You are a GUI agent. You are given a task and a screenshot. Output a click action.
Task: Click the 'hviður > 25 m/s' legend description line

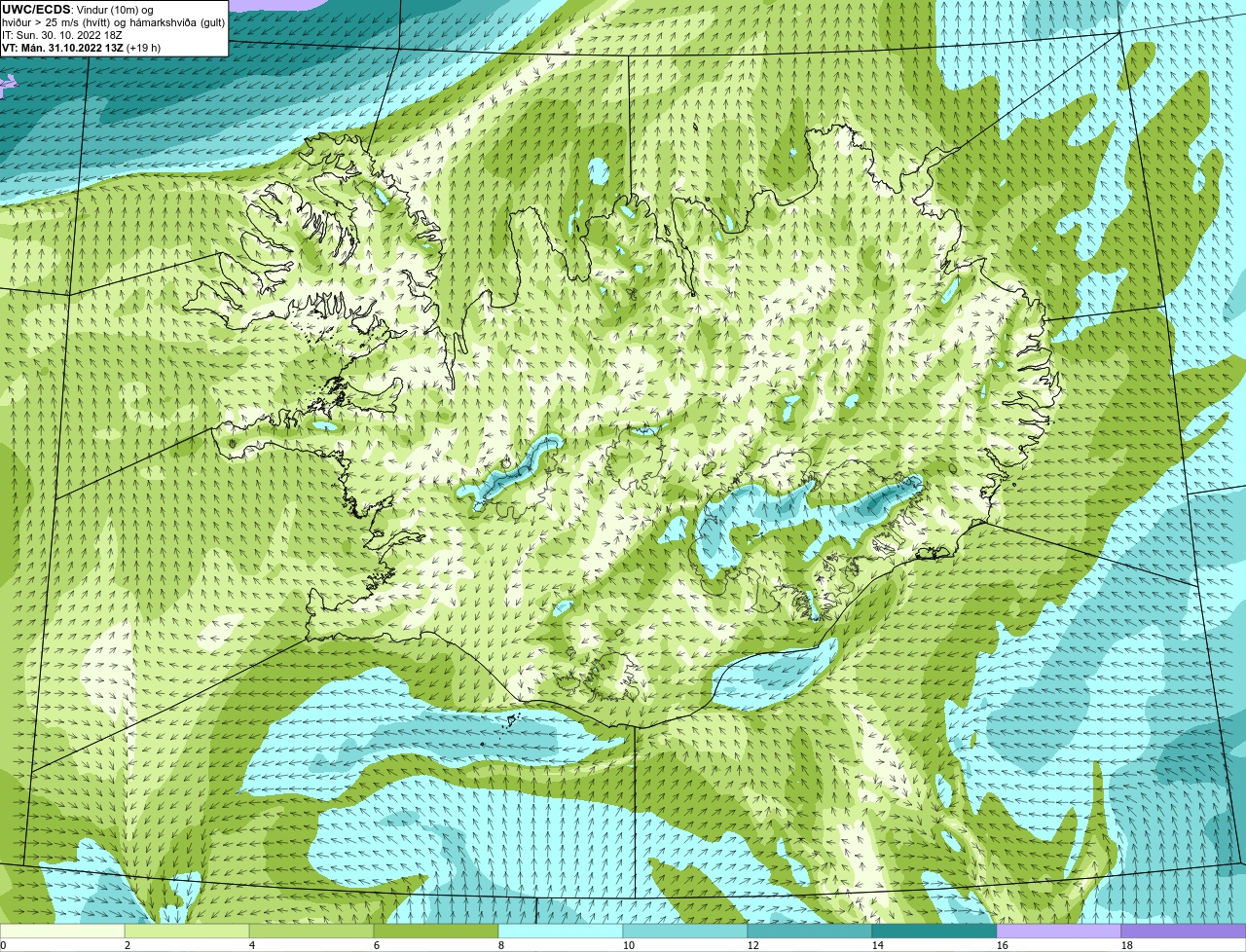(114, 22)
